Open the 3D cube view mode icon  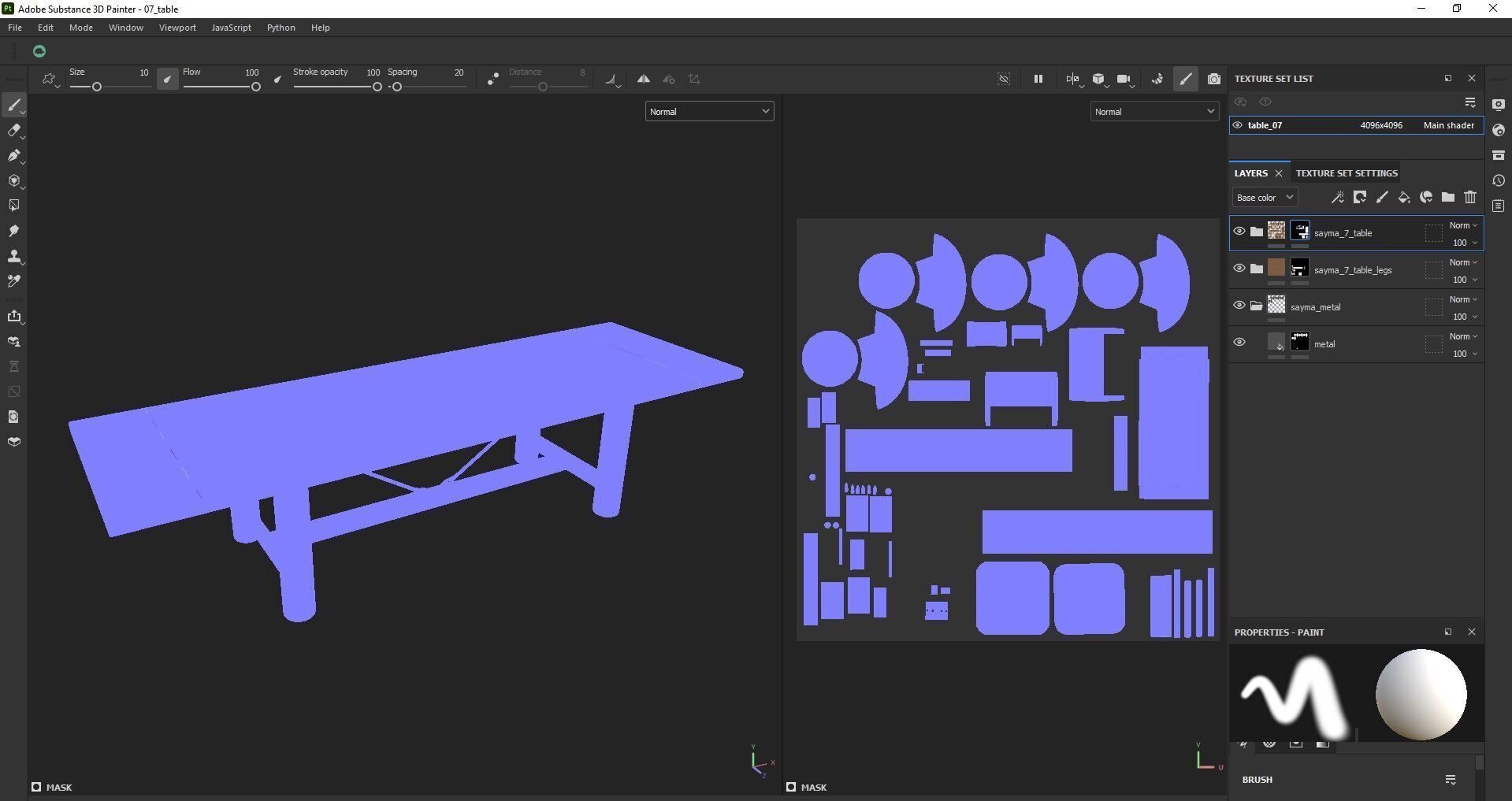tap(1098, 79)
